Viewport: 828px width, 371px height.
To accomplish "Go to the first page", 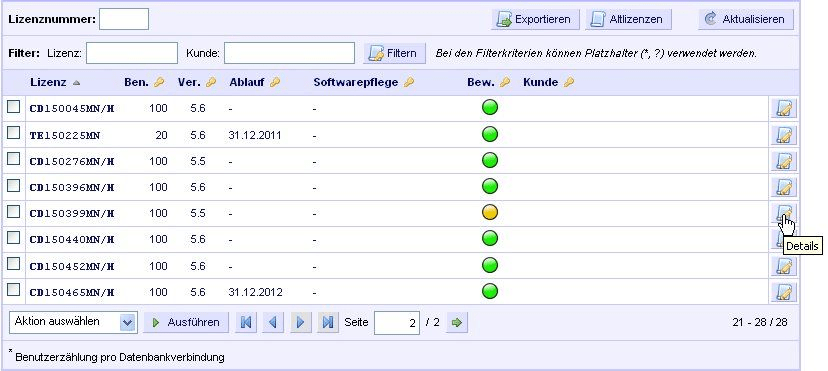I will point(246,322).
